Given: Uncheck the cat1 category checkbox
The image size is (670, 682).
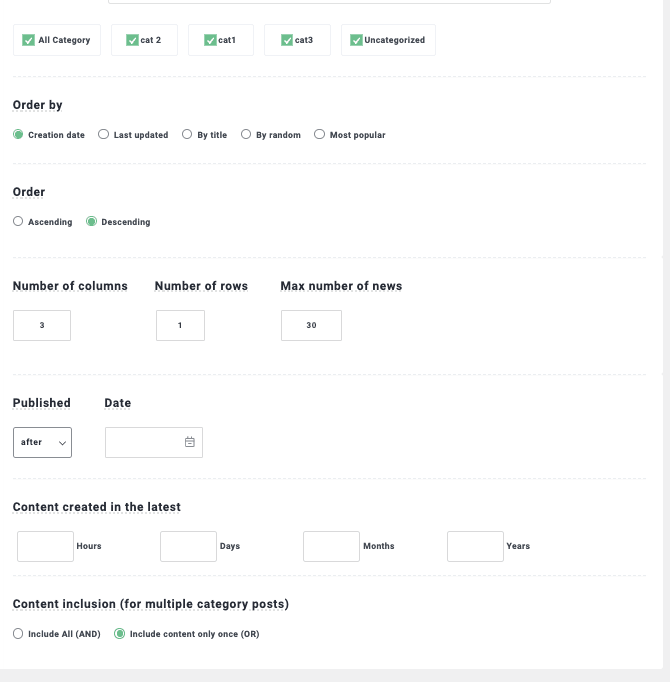Looking at the screenshot, I should 210,40.
